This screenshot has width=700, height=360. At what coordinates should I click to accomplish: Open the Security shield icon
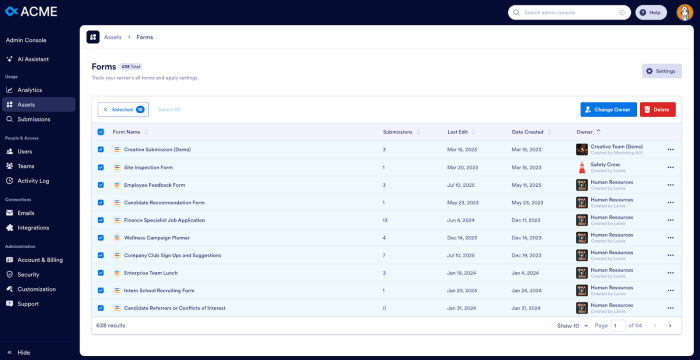click(9, 275)
